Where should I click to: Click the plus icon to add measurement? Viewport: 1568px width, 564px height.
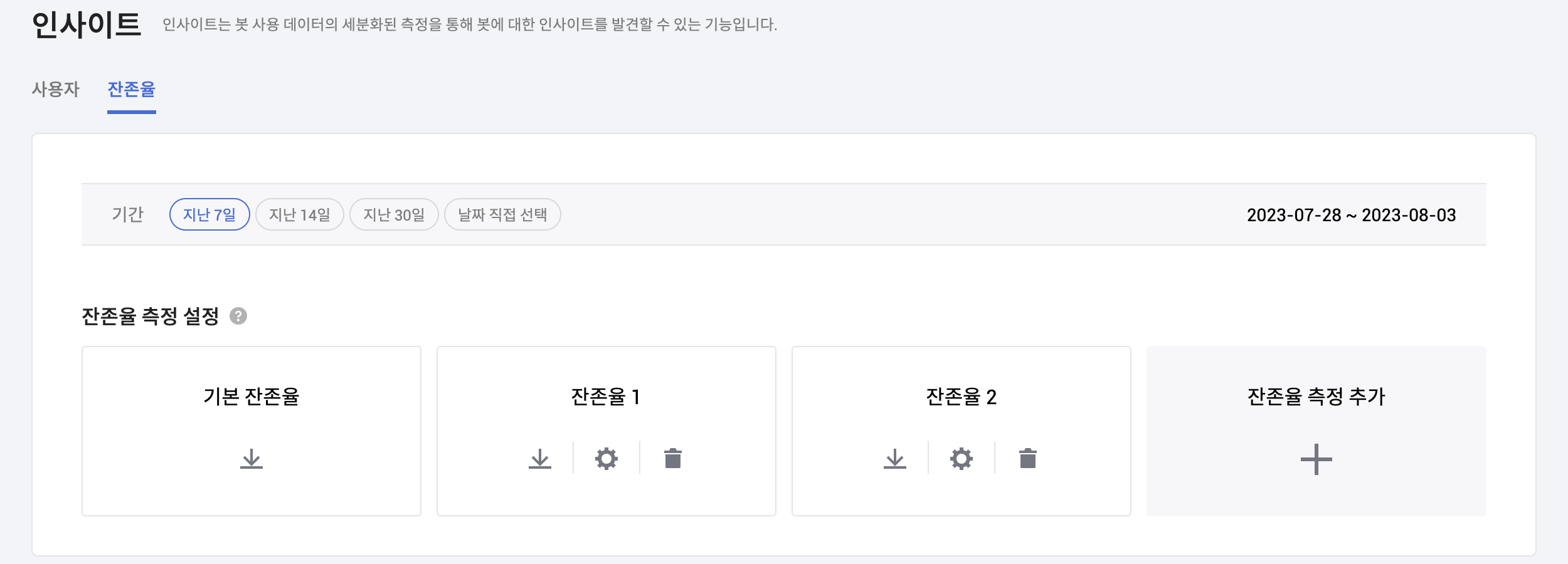pos(1316,459)
